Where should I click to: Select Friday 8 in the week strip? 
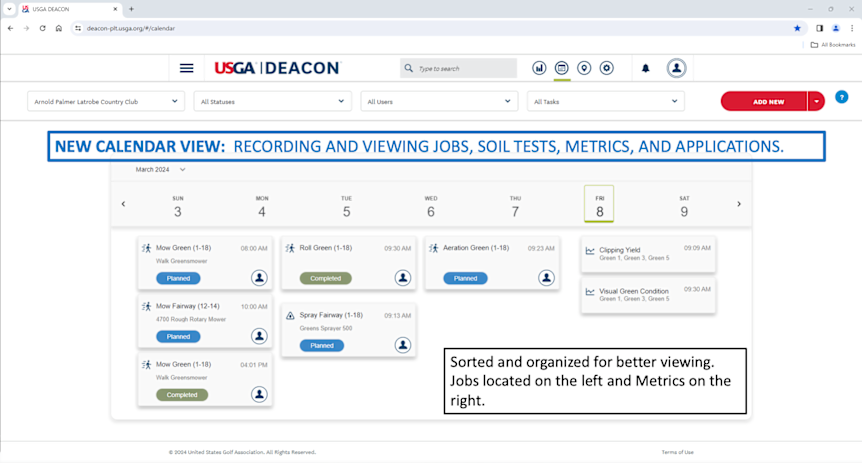599,204
